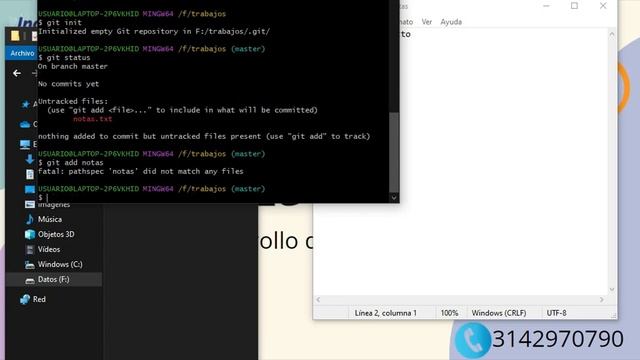Select Música in Explorer sidebar
Screen dimensions: 640x360
tap(50, 219)
